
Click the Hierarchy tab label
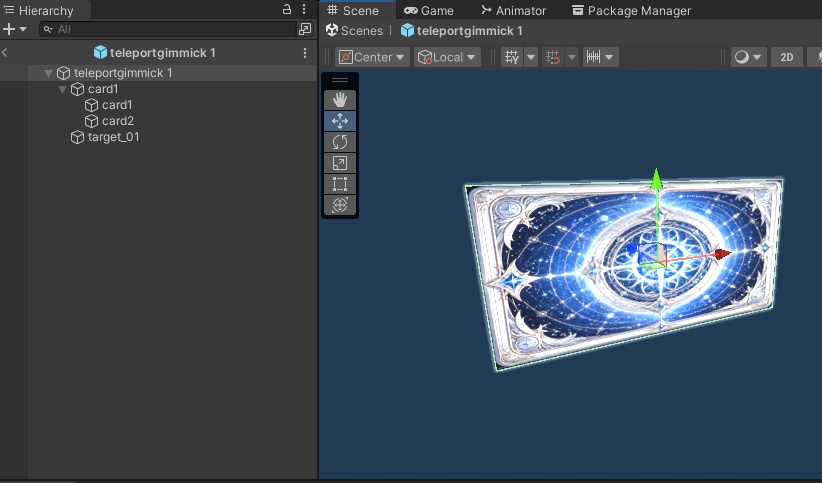coord(39,10)
